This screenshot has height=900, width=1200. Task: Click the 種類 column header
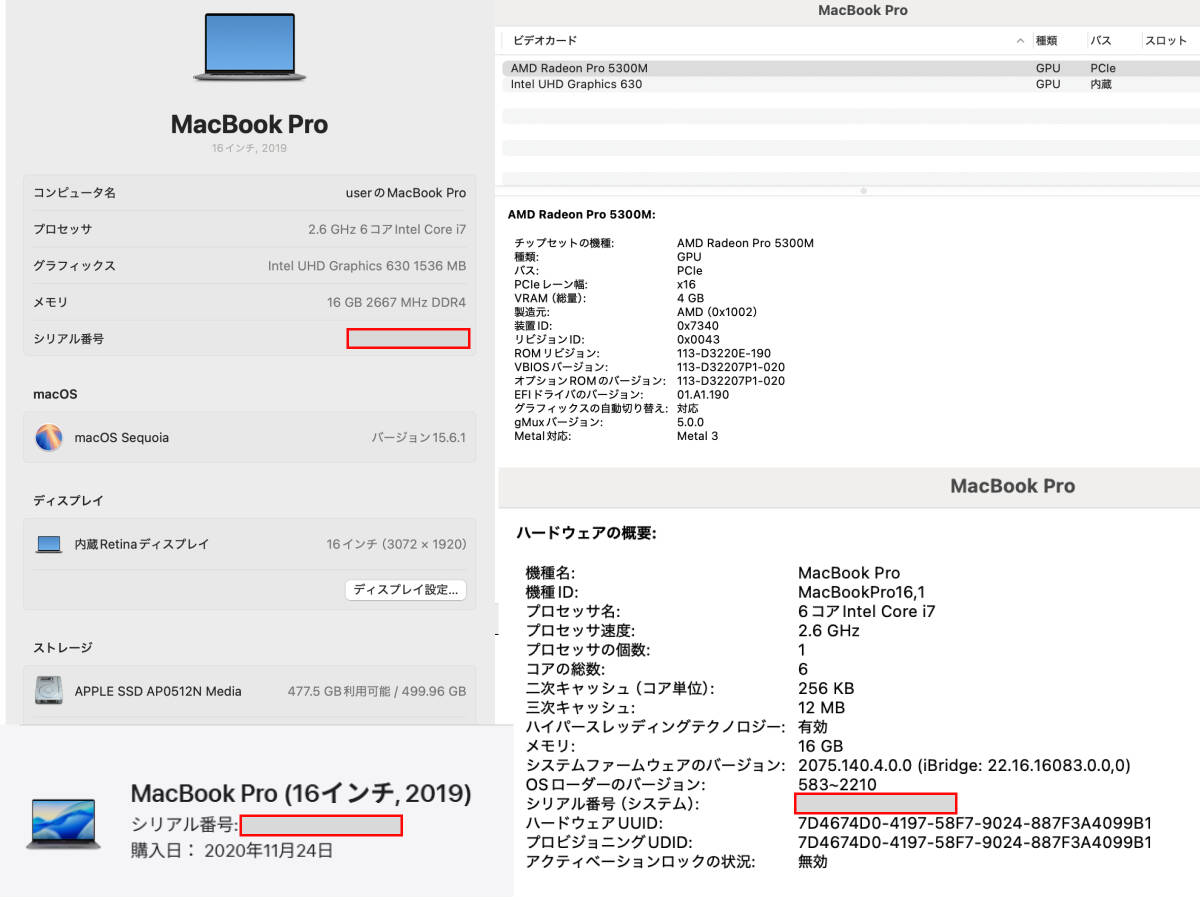pyautogui.click(x=1047, y=41)
